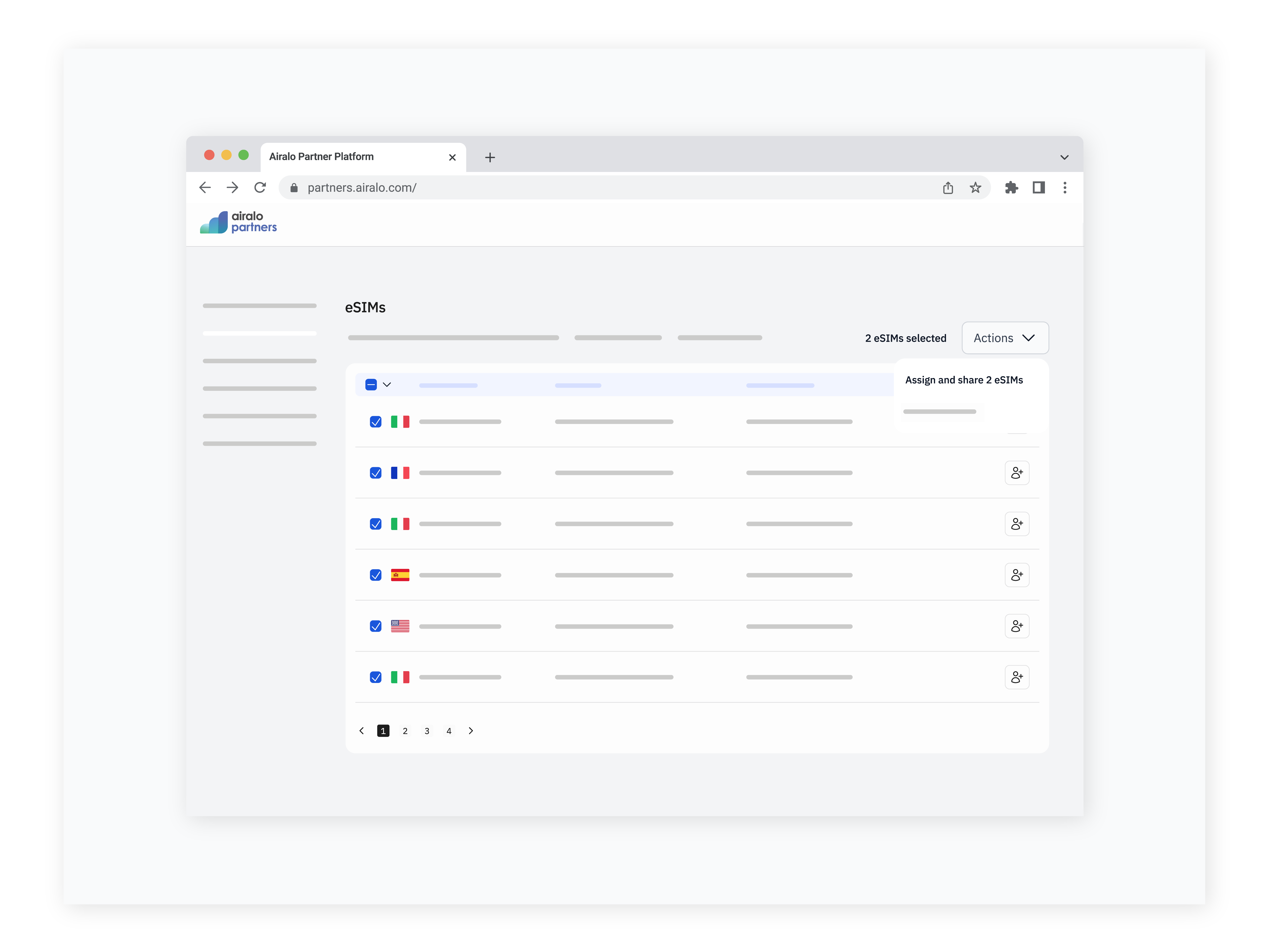Click the eSIMs page heading

point(365,308)
